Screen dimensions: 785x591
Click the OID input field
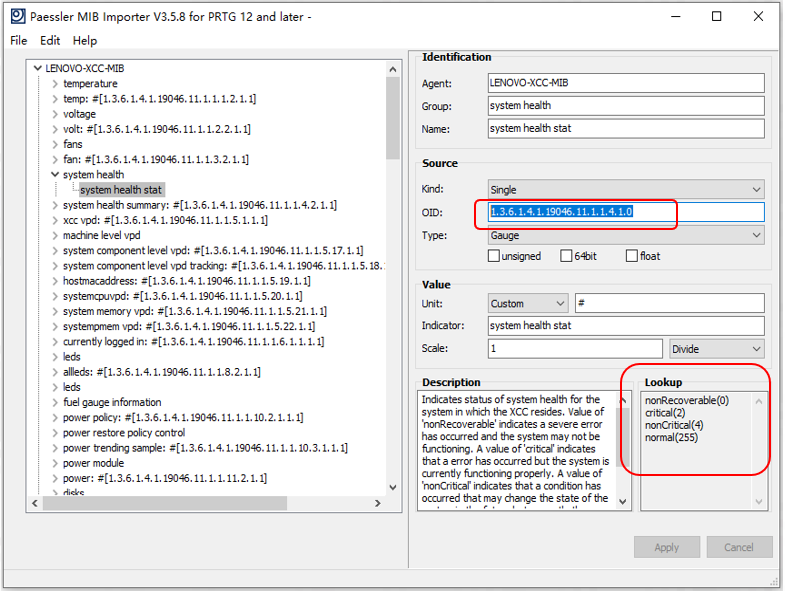pos(626,212)
